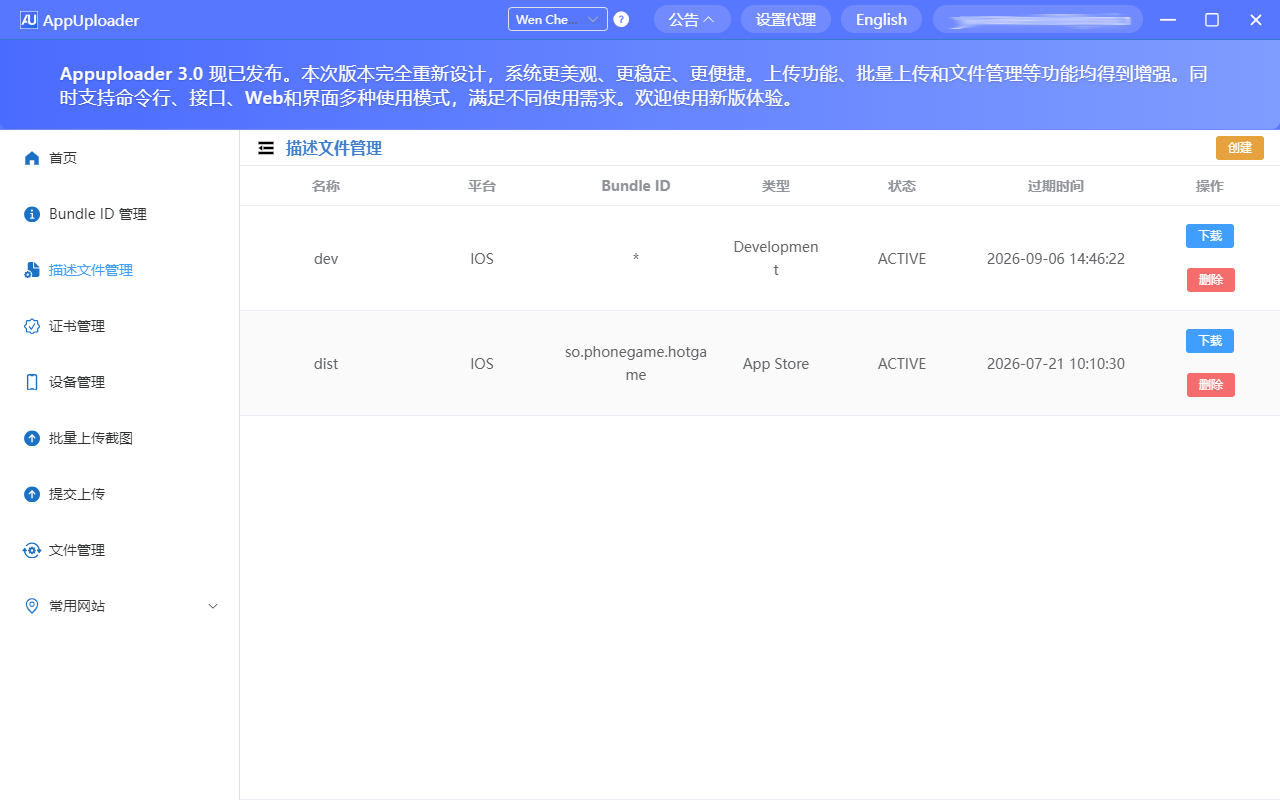
Task: Click the Bundle ID 管理 info icon
Action: pos(31,213)
